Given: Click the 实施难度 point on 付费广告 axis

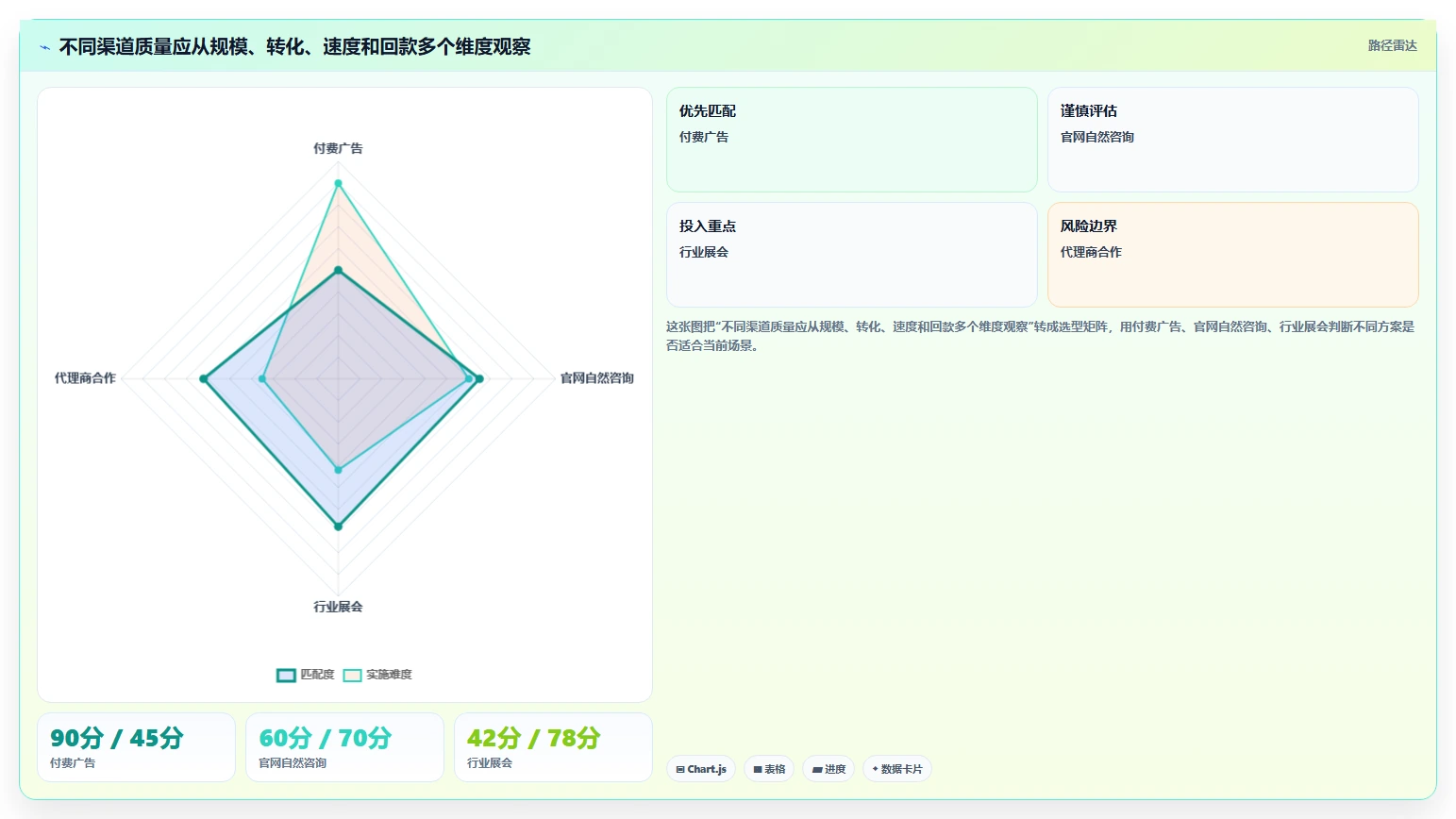Looking at the screenshot, I should click(338, 183).
